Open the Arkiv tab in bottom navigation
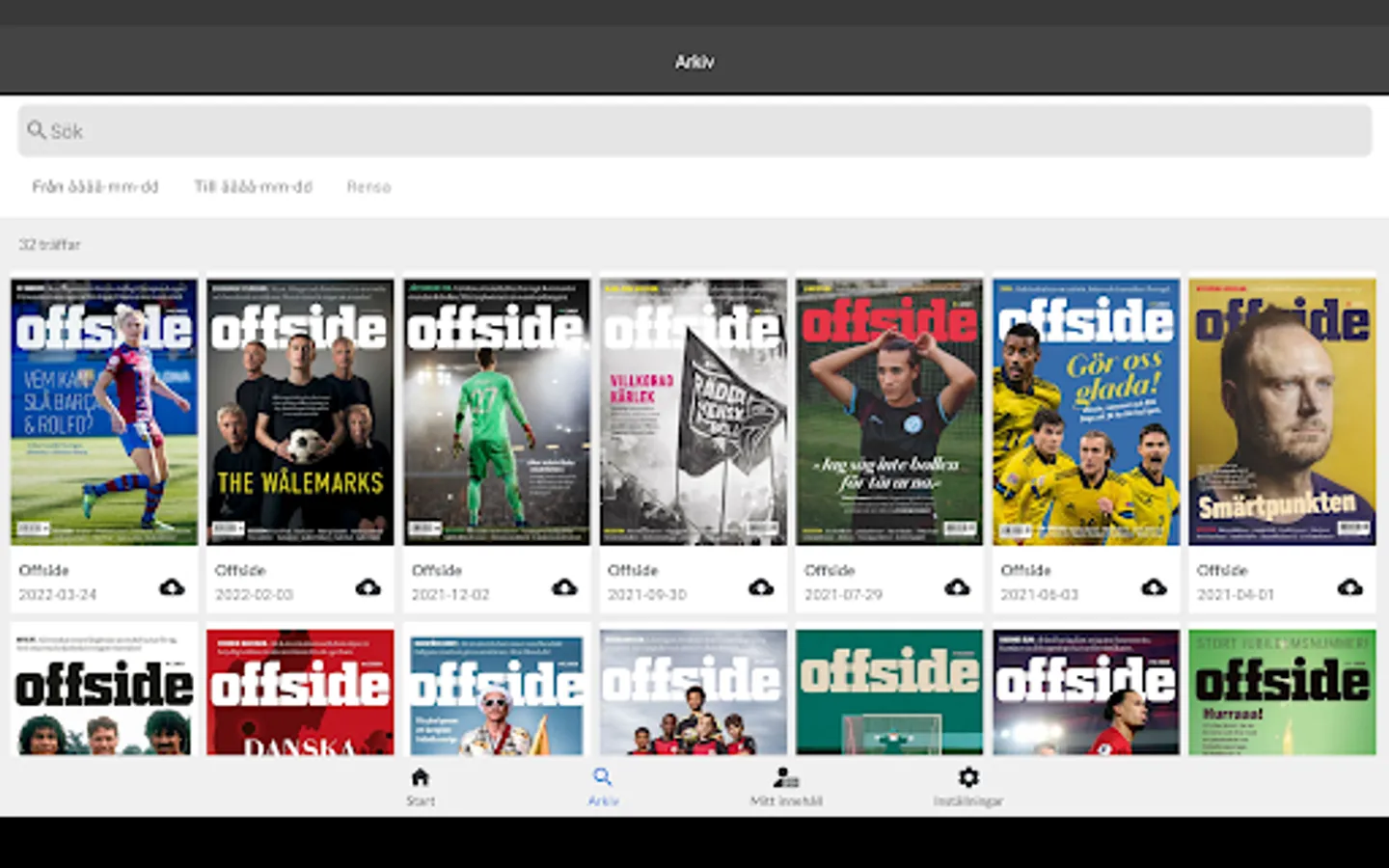Viewport: 1389px width, 868px height. click(603, 786)
